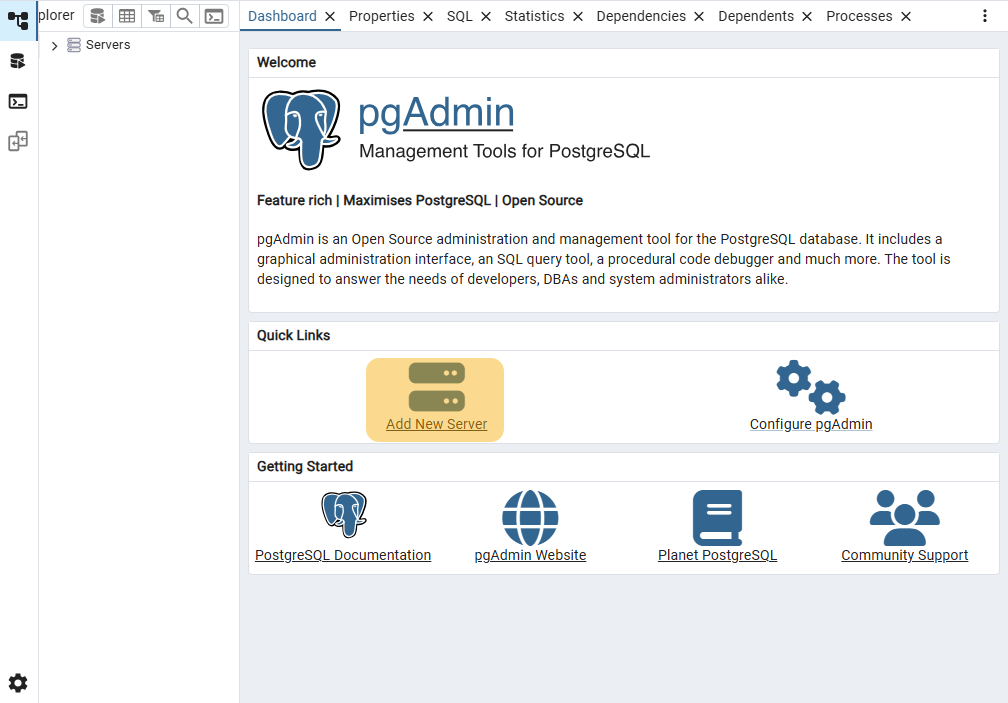Close the Dashboard tab
1008x703 pixels.
point(330,17)
